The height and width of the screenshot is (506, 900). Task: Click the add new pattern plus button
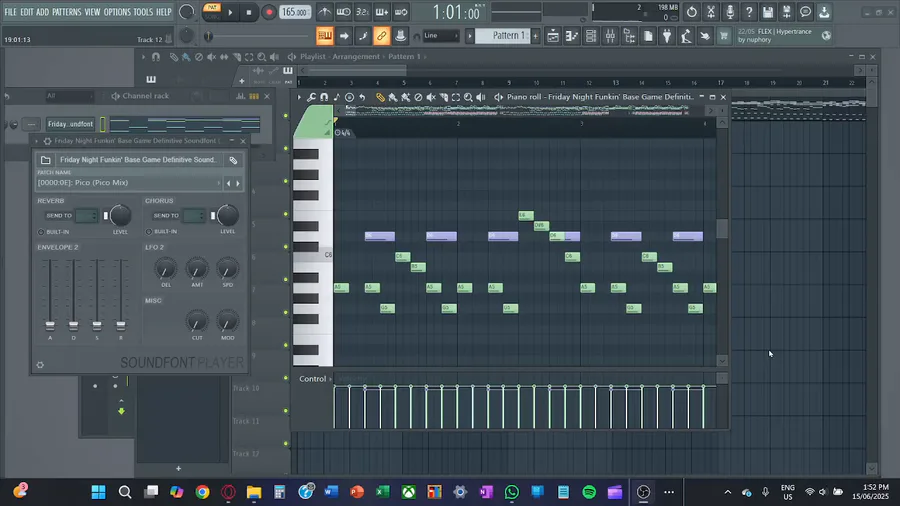tap(536, 36)
